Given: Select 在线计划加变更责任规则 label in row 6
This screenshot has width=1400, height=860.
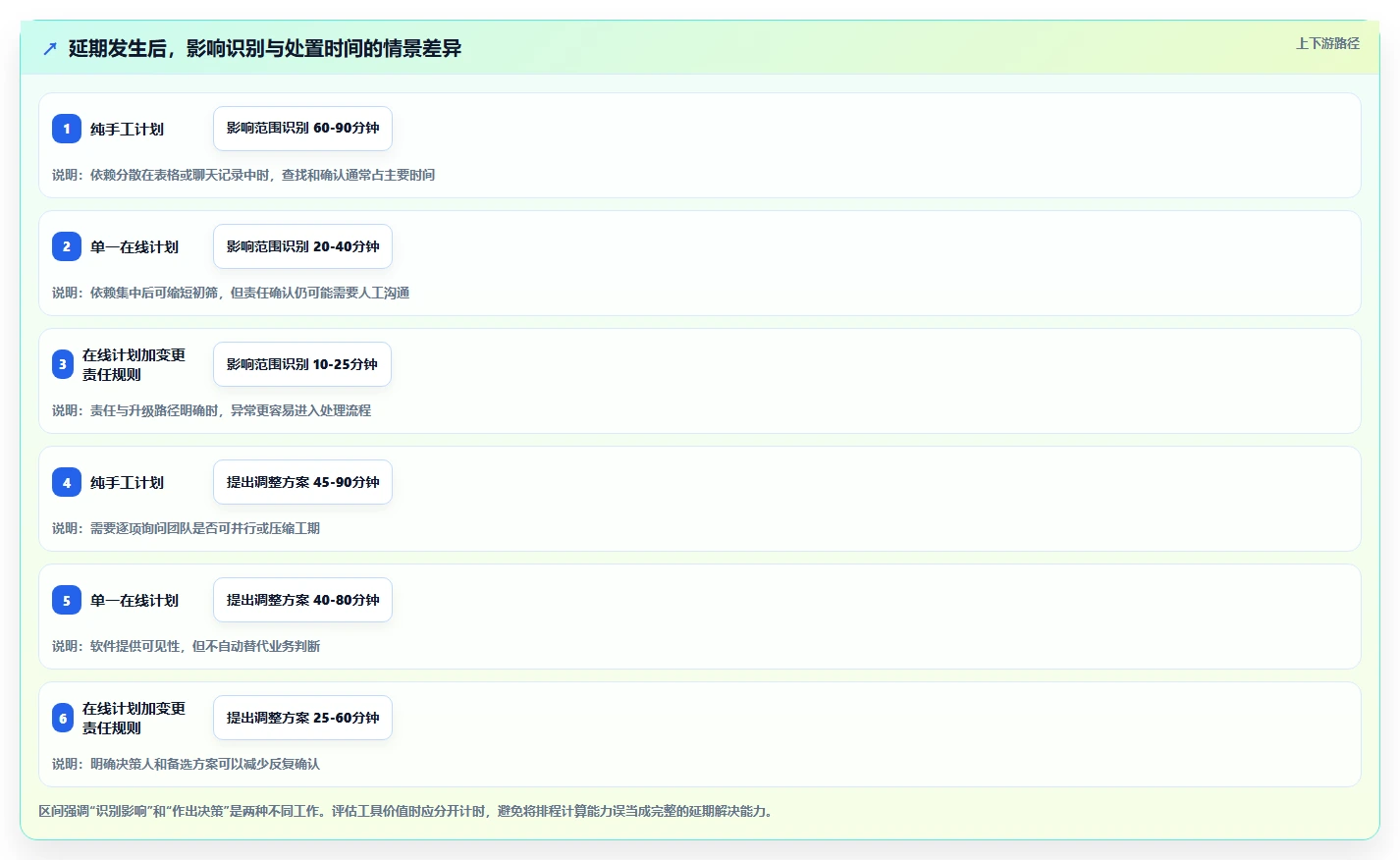Looking at the screenshot, I should [134, 718].
